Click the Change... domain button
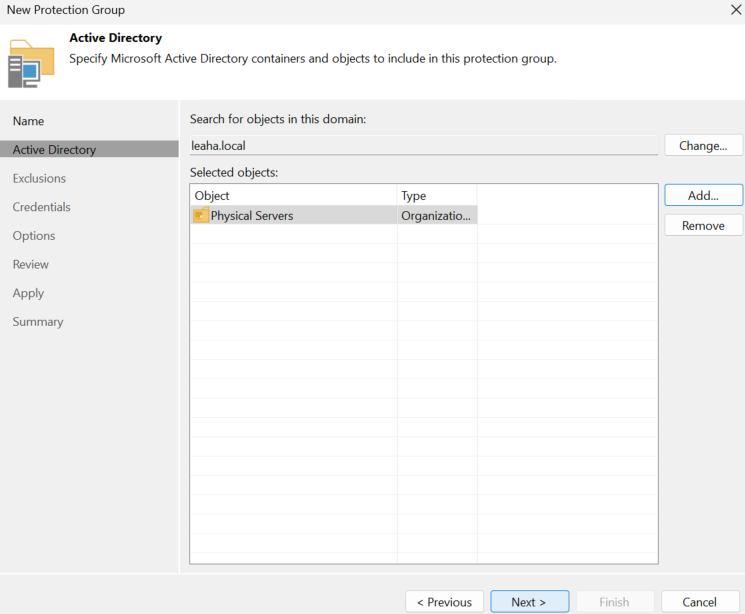745x614 pixels. click(x=703, y=145)
